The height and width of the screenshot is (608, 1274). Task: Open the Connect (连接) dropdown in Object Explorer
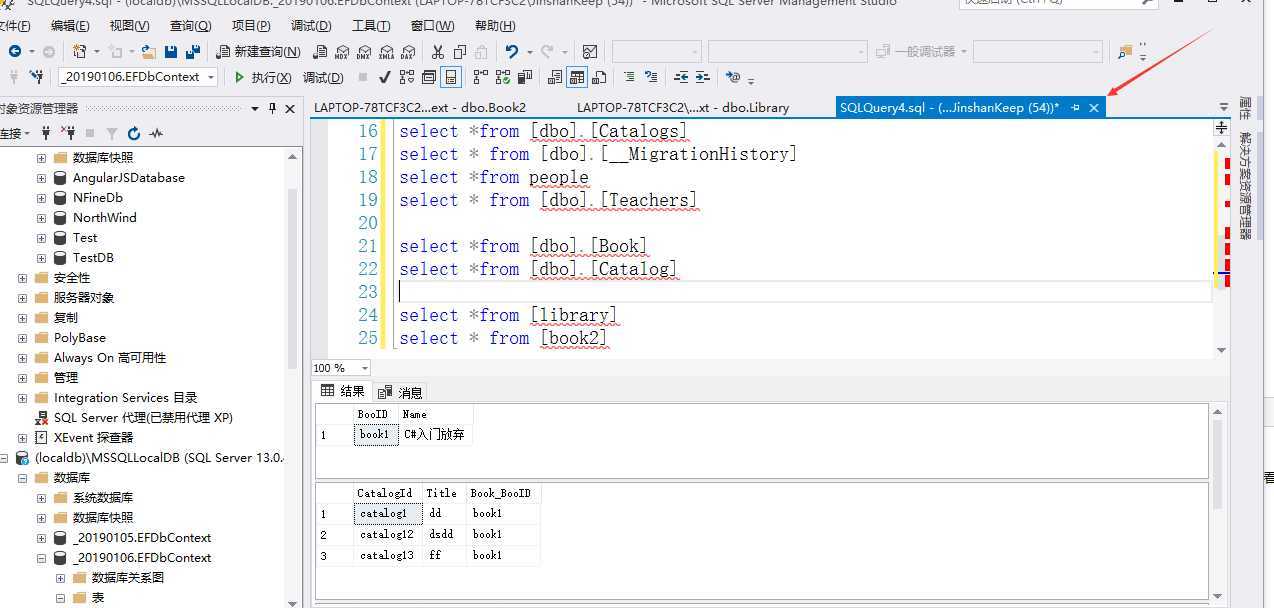point(14,133)
